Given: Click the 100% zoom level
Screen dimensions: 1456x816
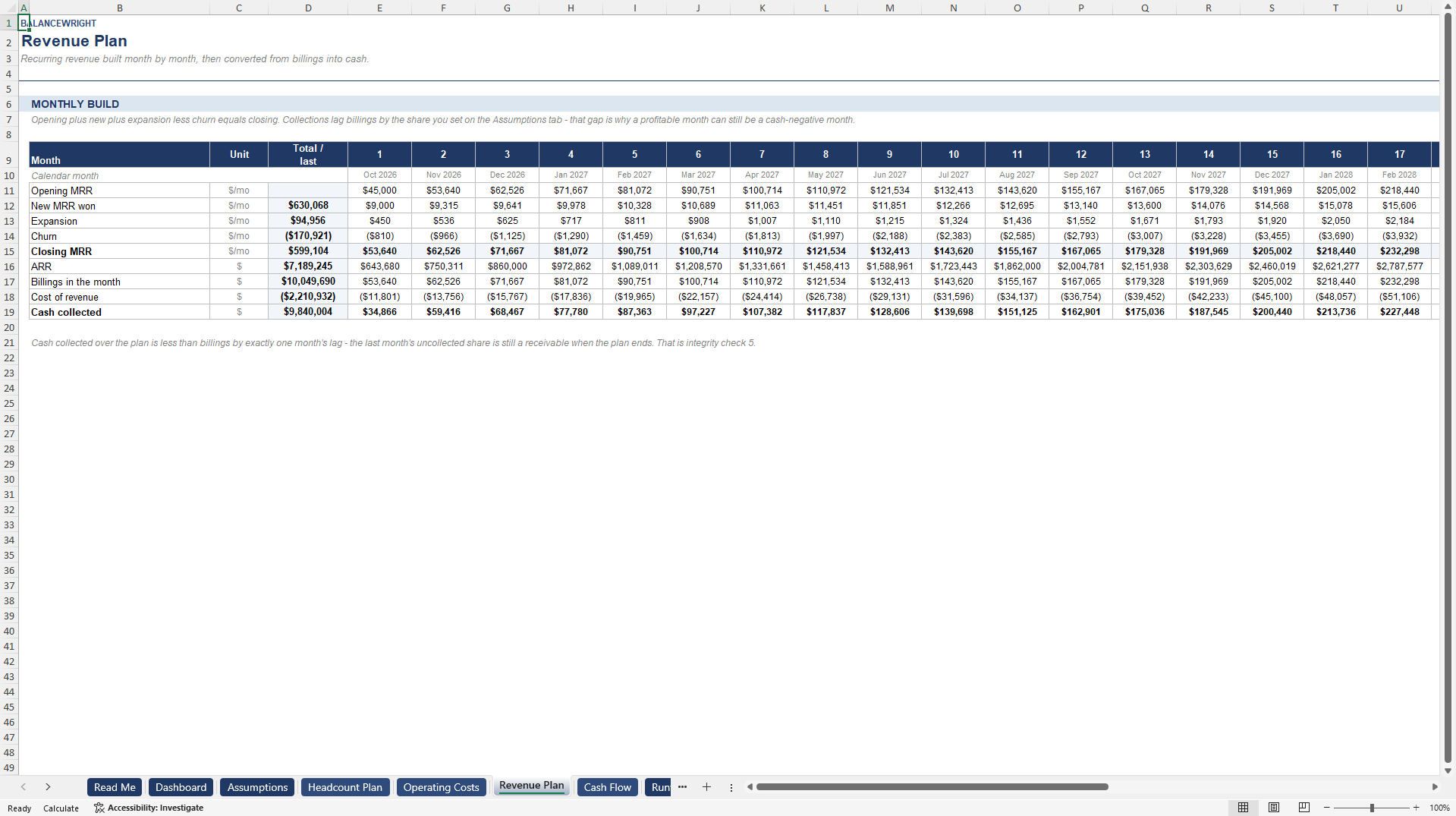Looking at the screenshot, I should click(1439, 808).
